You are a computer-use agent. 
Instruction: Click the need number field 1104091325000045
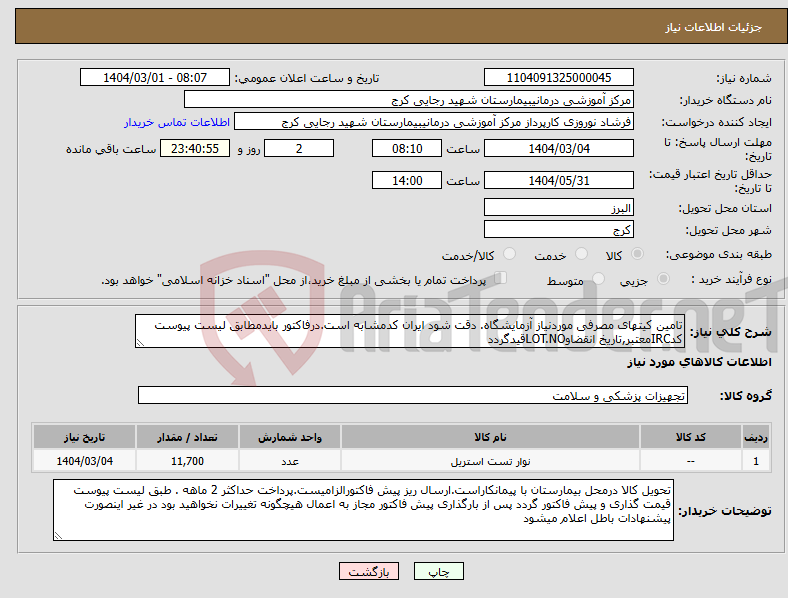[558, 78]
